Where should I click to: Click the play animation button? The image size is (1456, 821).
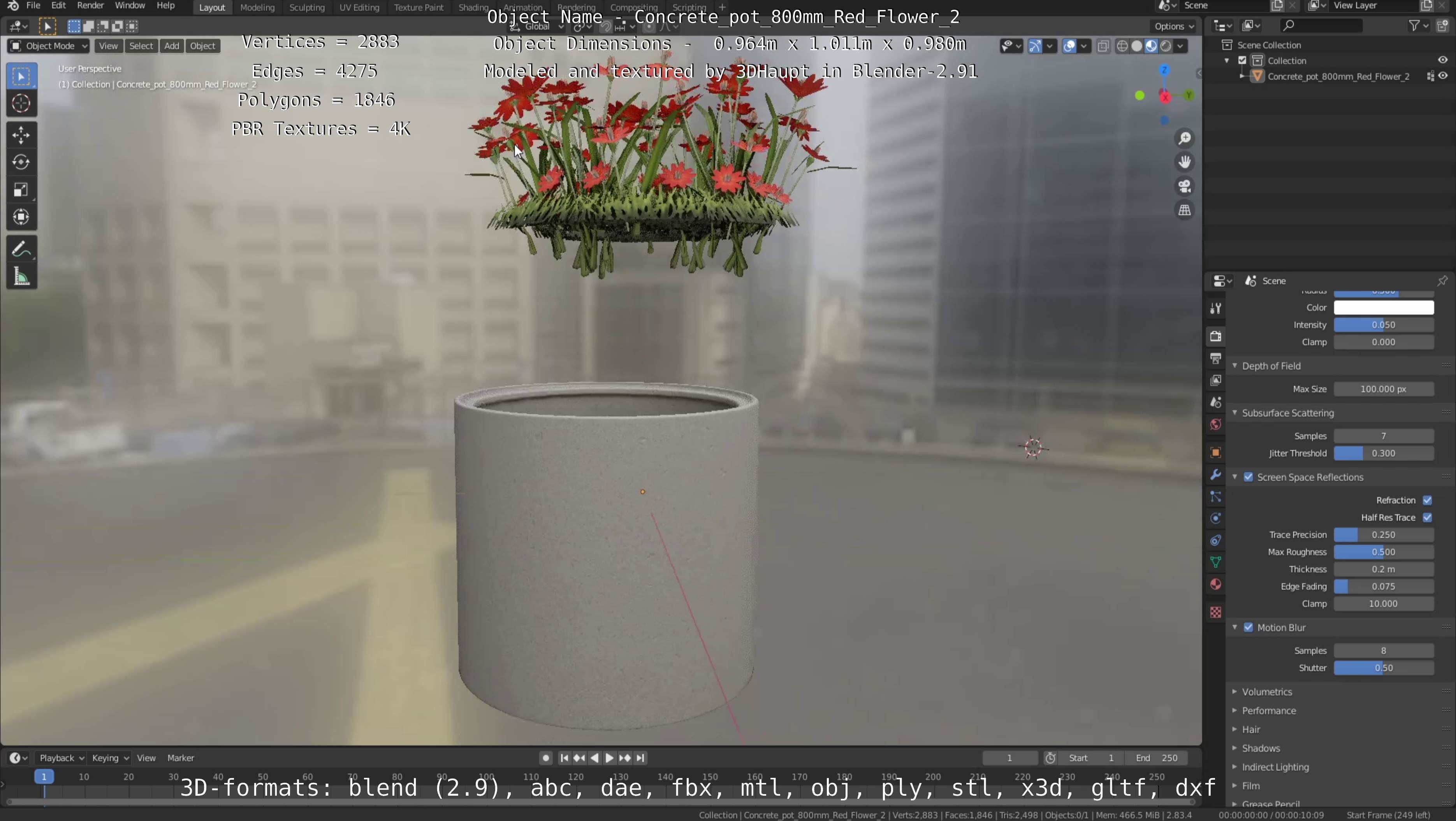click(x=609, y=758)
